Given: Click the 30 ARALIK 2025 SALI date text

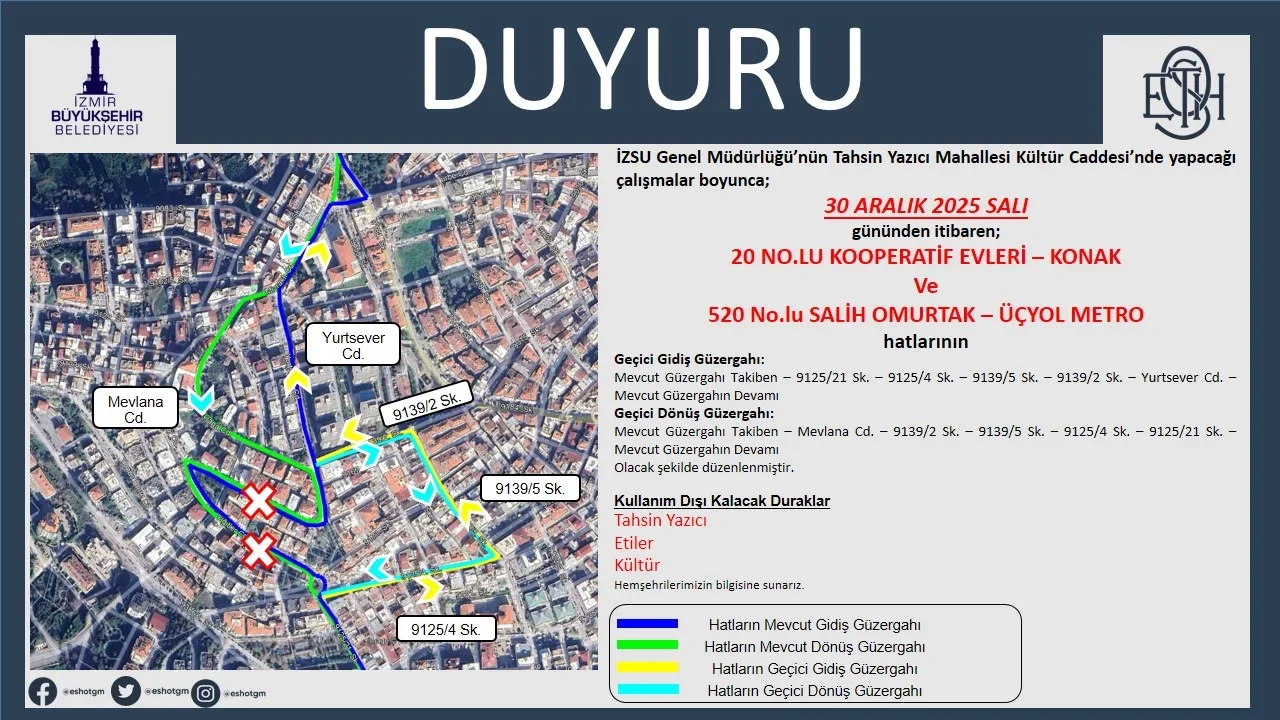Looking at the screenshot, I should [x=926, y=207].
